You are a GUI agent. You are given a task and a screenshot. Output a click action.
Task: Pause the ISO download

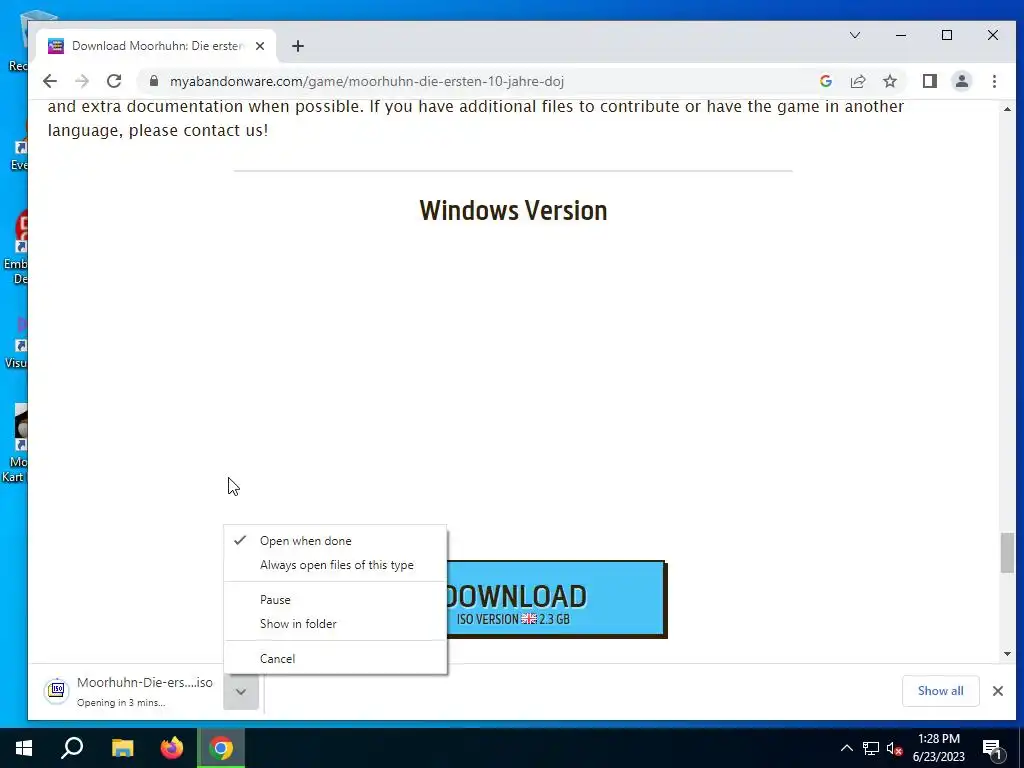tap(335, 600)
